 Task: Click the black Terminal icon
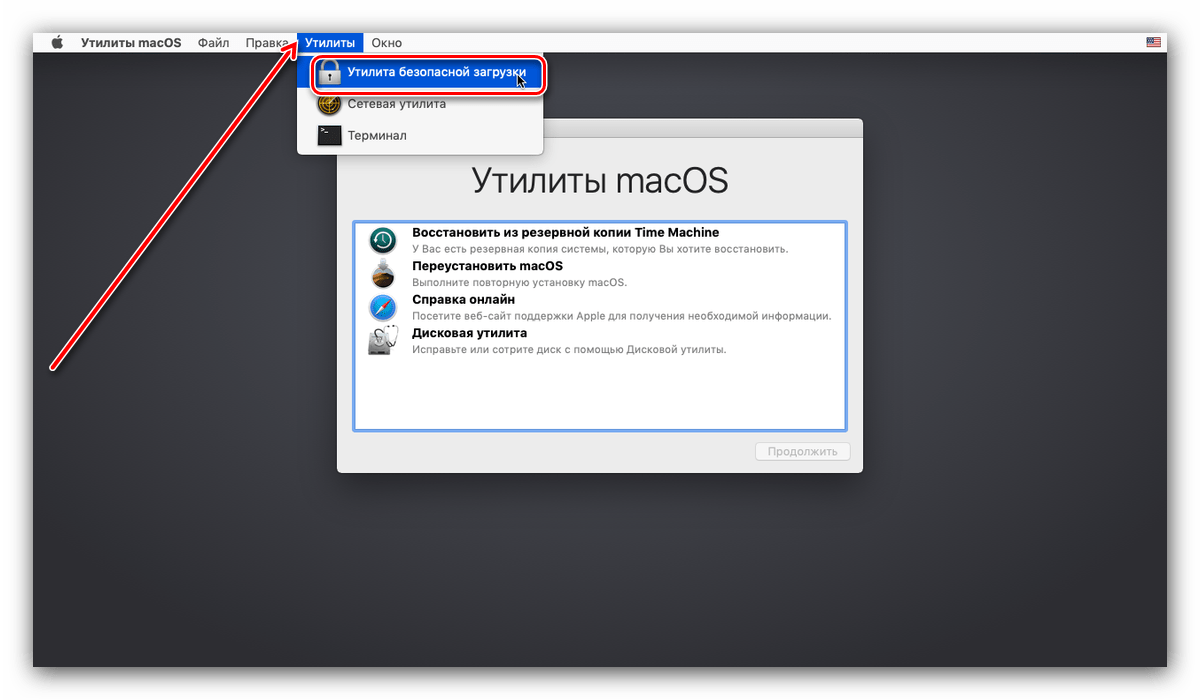coord(329,135)
